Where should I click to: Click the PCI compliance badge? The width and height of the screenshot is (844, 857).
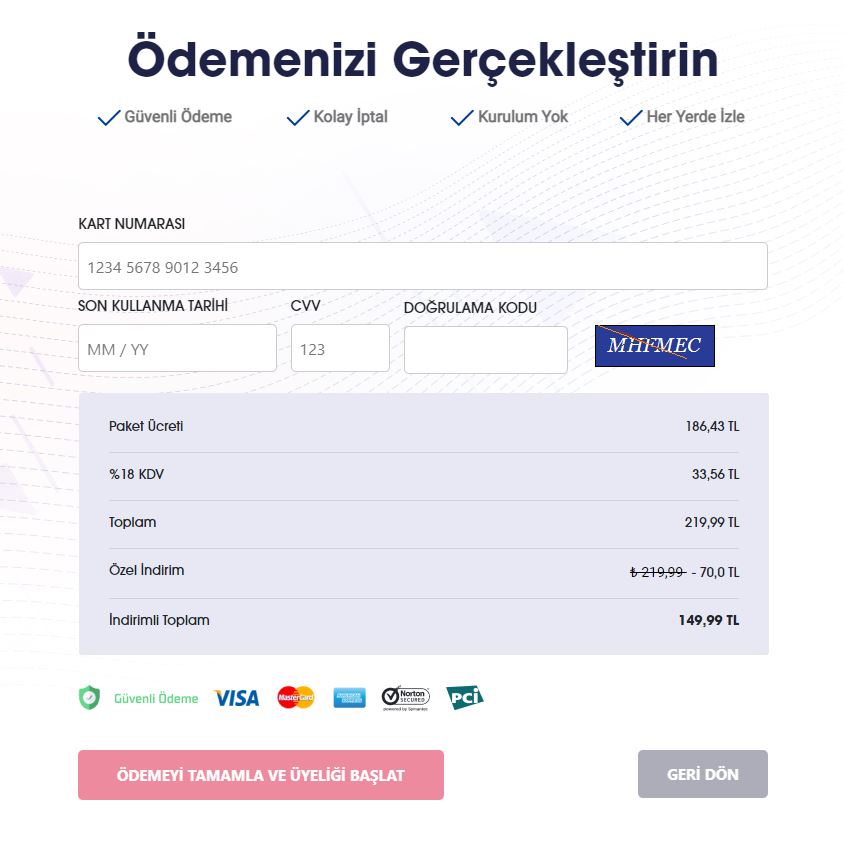pyautogui.click(x=465, y=697)
